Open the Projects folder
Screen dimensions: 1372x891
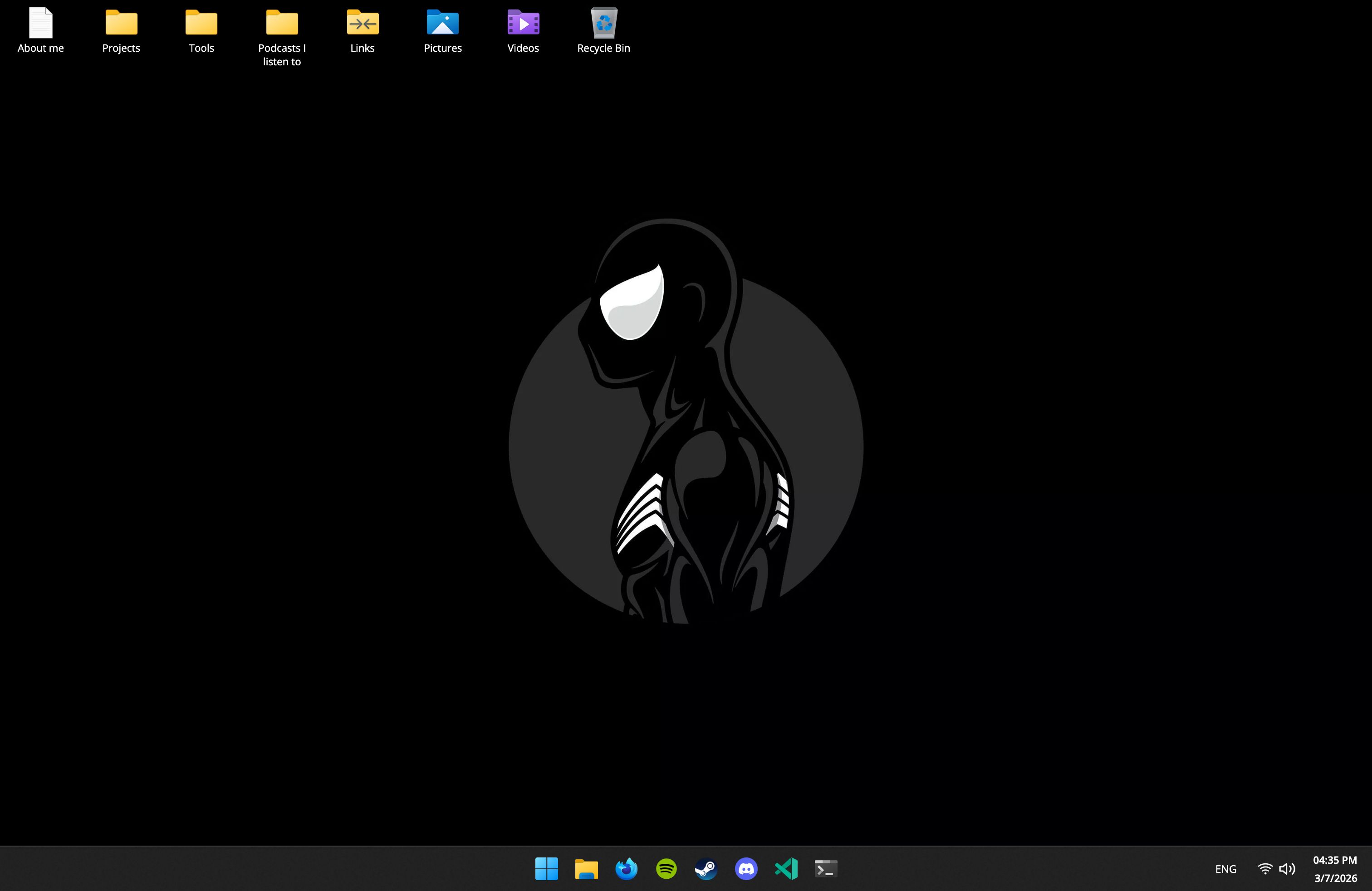pos(121,24)
